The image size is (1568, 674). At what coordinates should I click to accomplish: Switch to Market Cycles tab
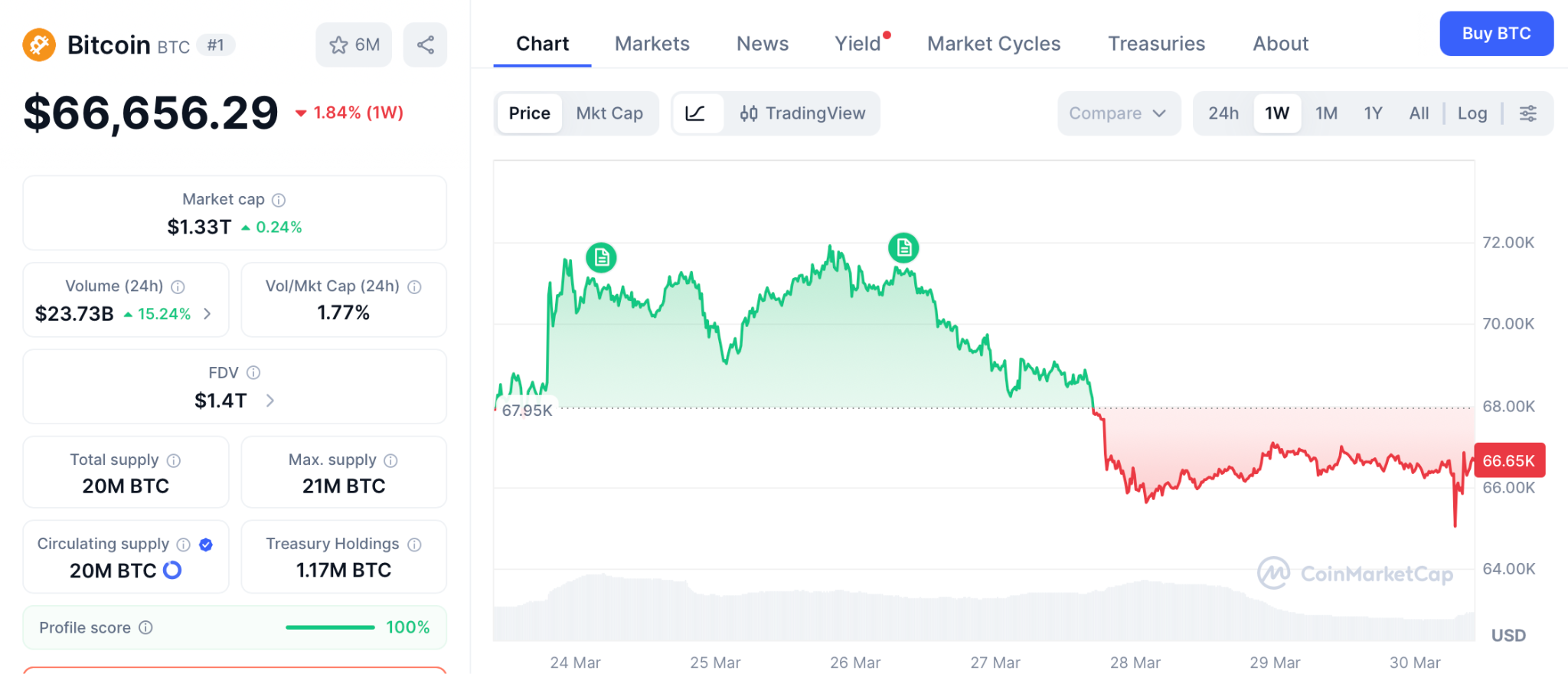click(x=993, y=44)
